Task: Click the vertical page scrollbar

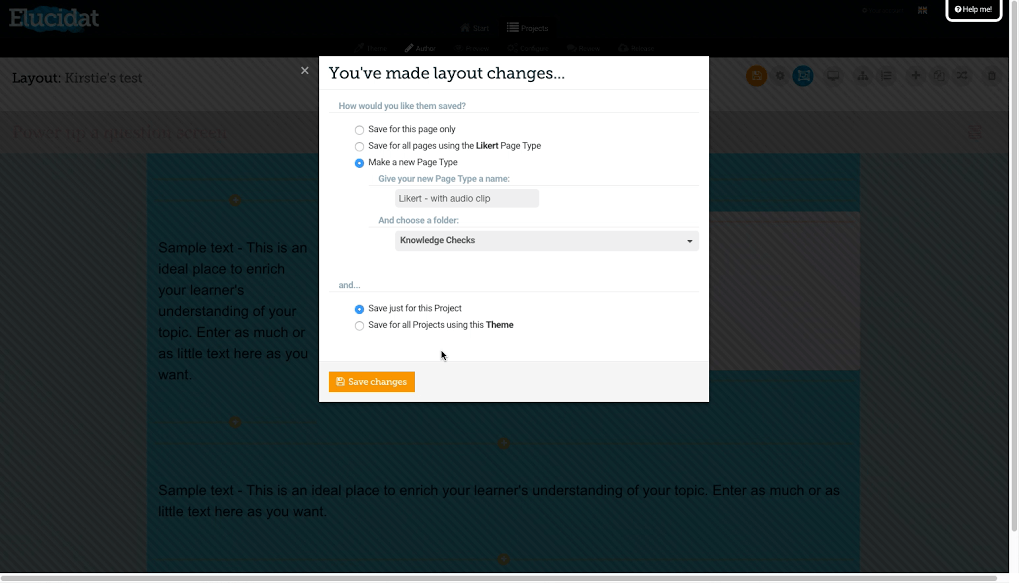Action: coord(1014,266)
